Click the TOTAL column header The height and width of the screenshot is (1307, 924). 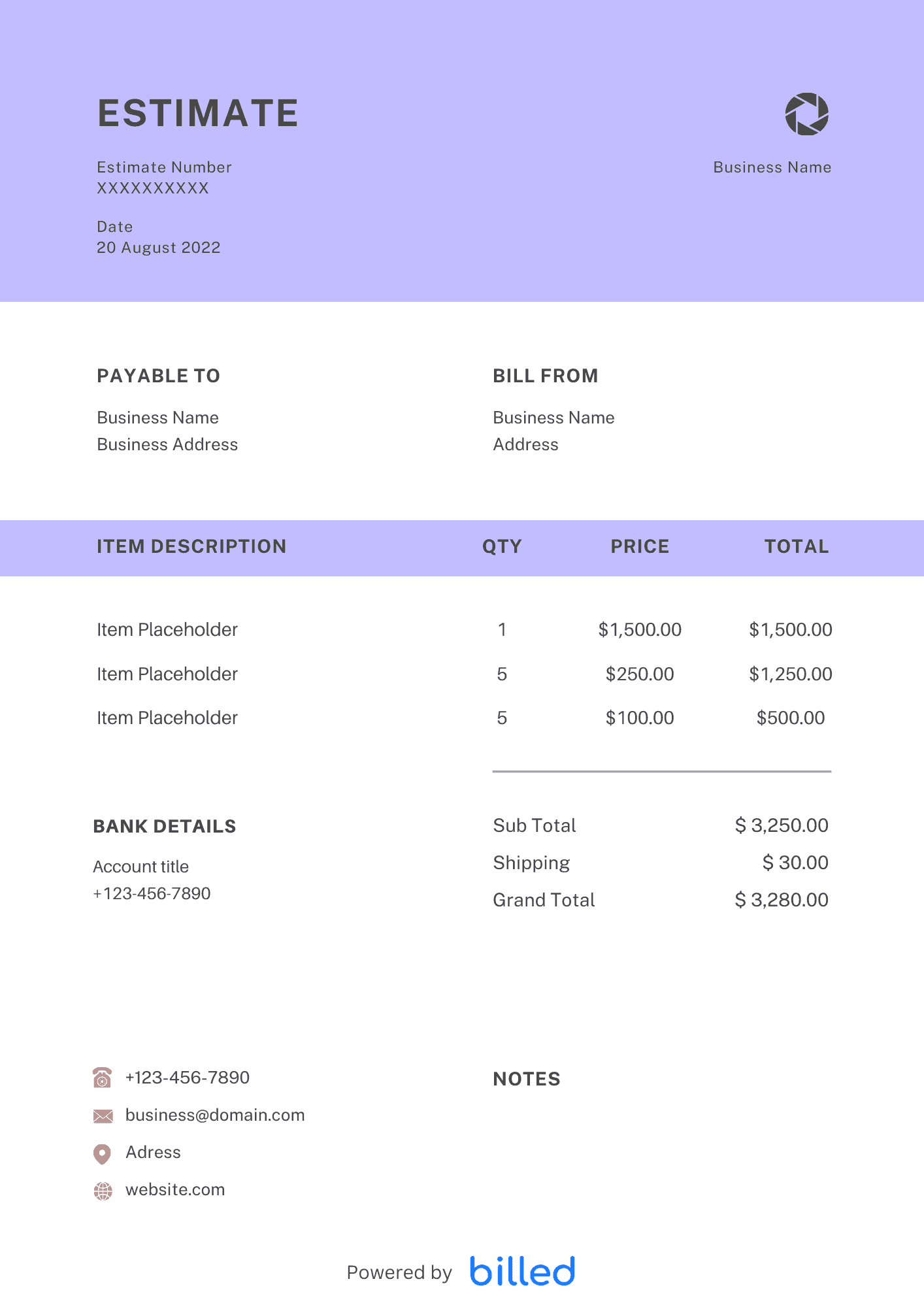click(x=797, y=546)
